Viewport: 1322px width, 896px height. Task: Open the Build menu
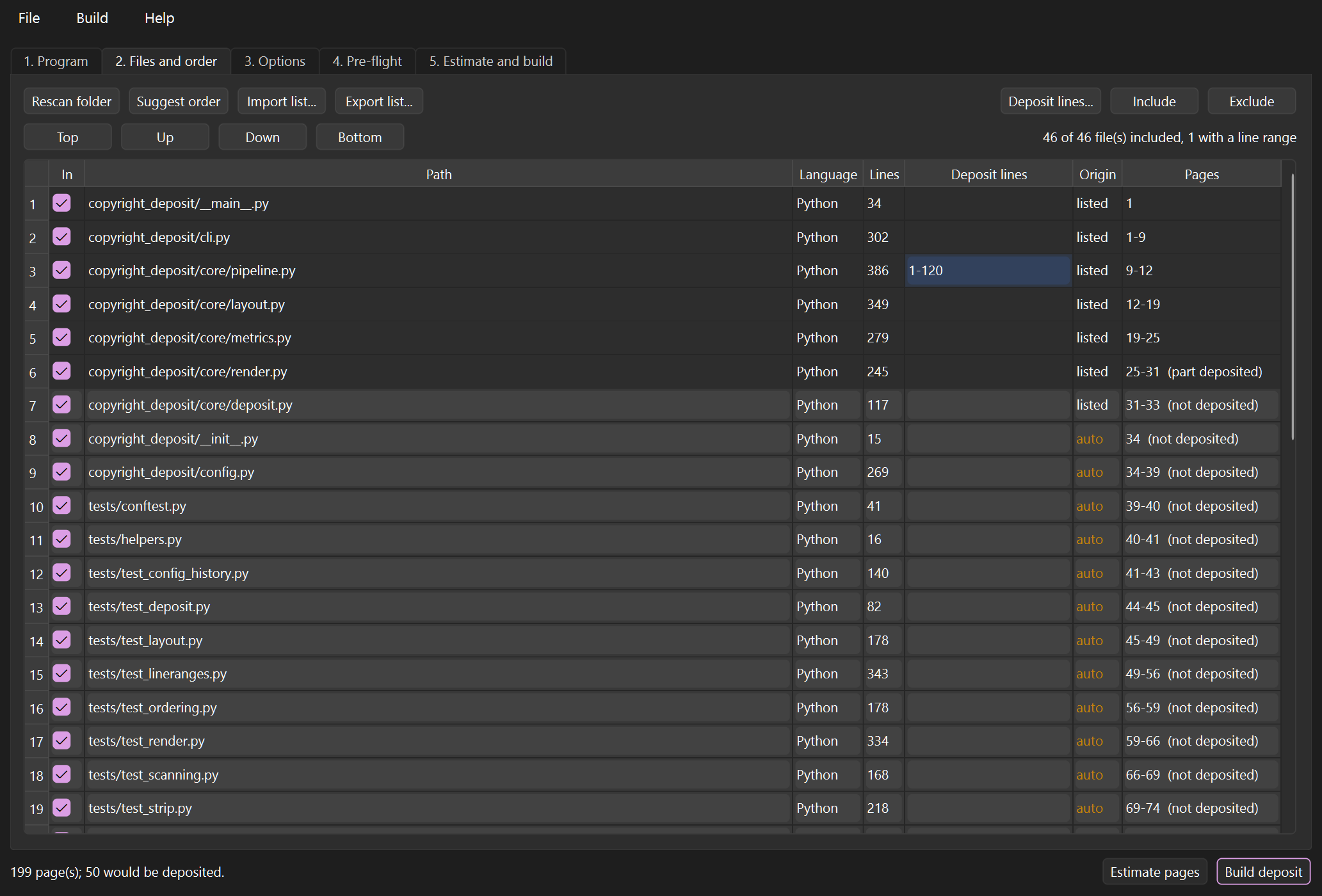point(92,18)
